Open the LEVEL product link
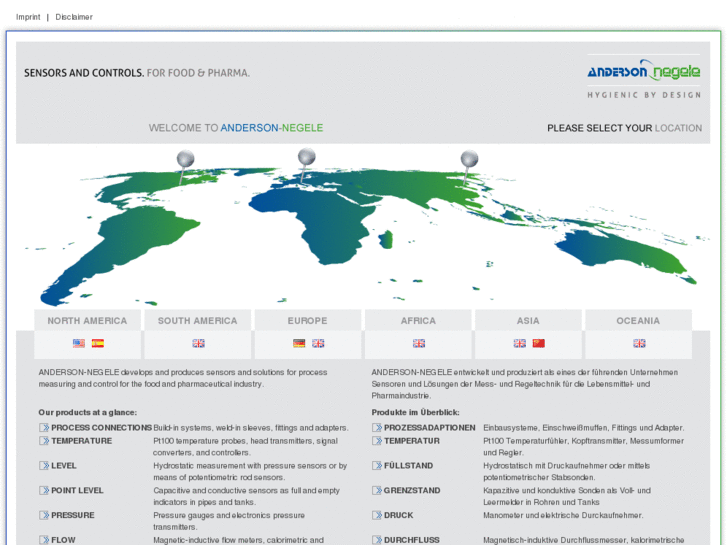727x545 pixels. [x=64, y=466]
